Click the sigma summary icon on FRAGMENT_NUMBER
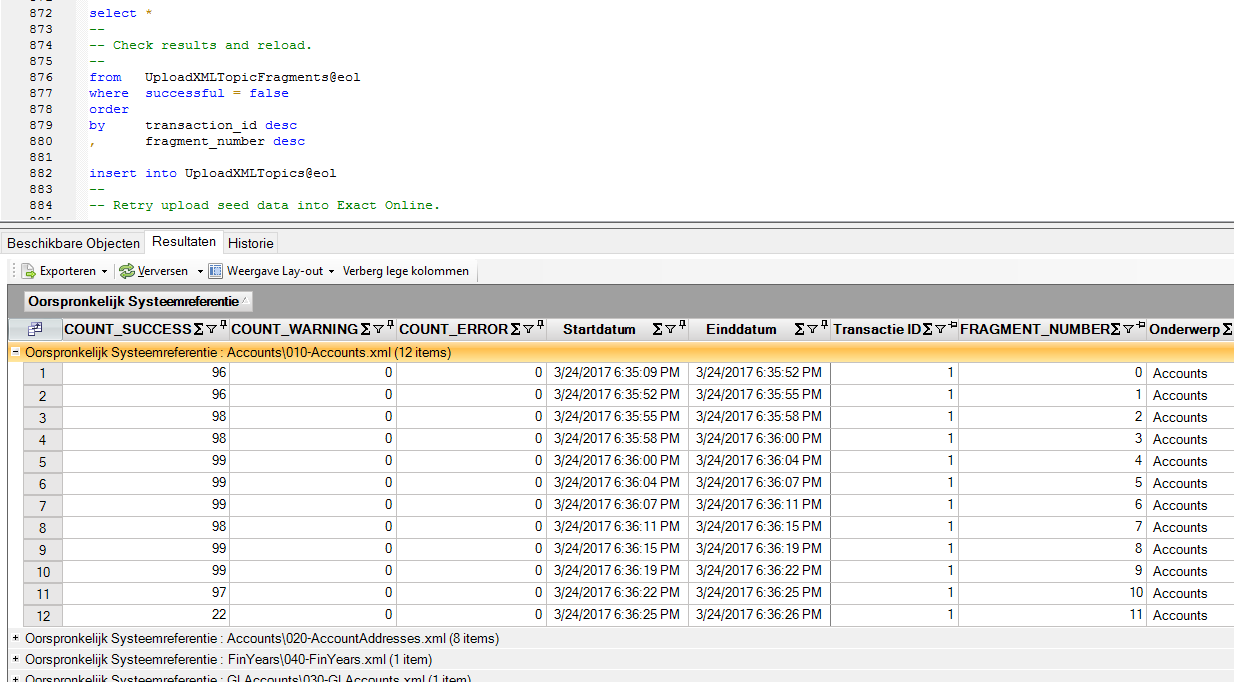1234x682 pixels. 1116,329
